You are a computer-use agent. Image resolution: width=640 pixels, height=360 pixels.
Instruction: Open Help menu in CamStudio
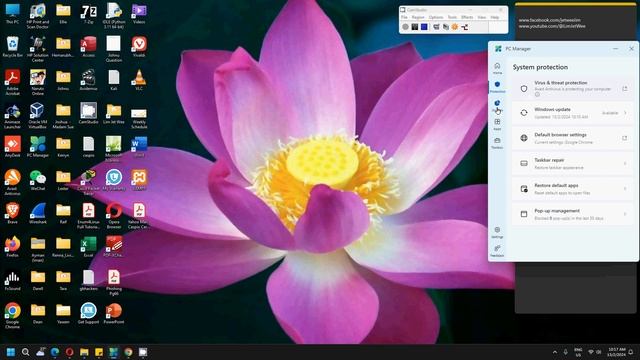(x=495, y=18)
